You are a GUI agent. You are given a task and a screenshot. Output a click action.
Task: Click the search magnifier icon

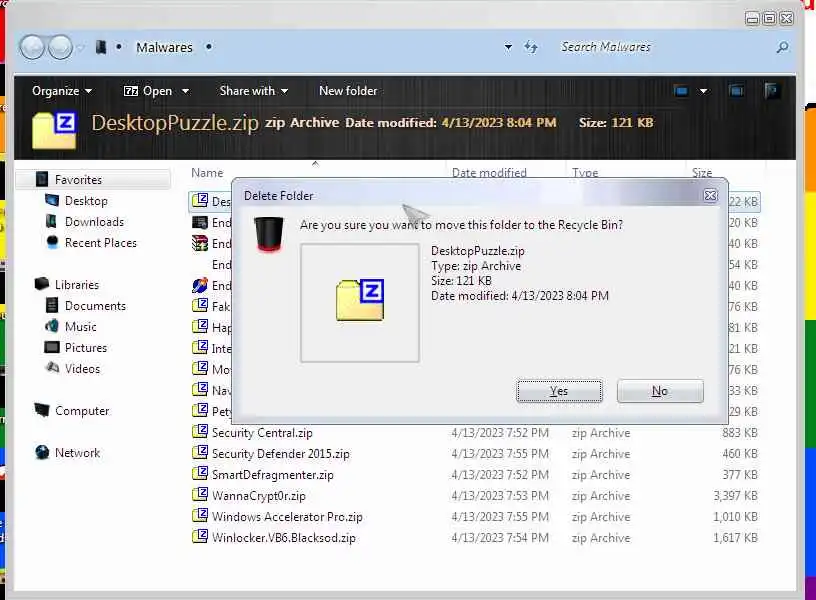coord(782,47)
